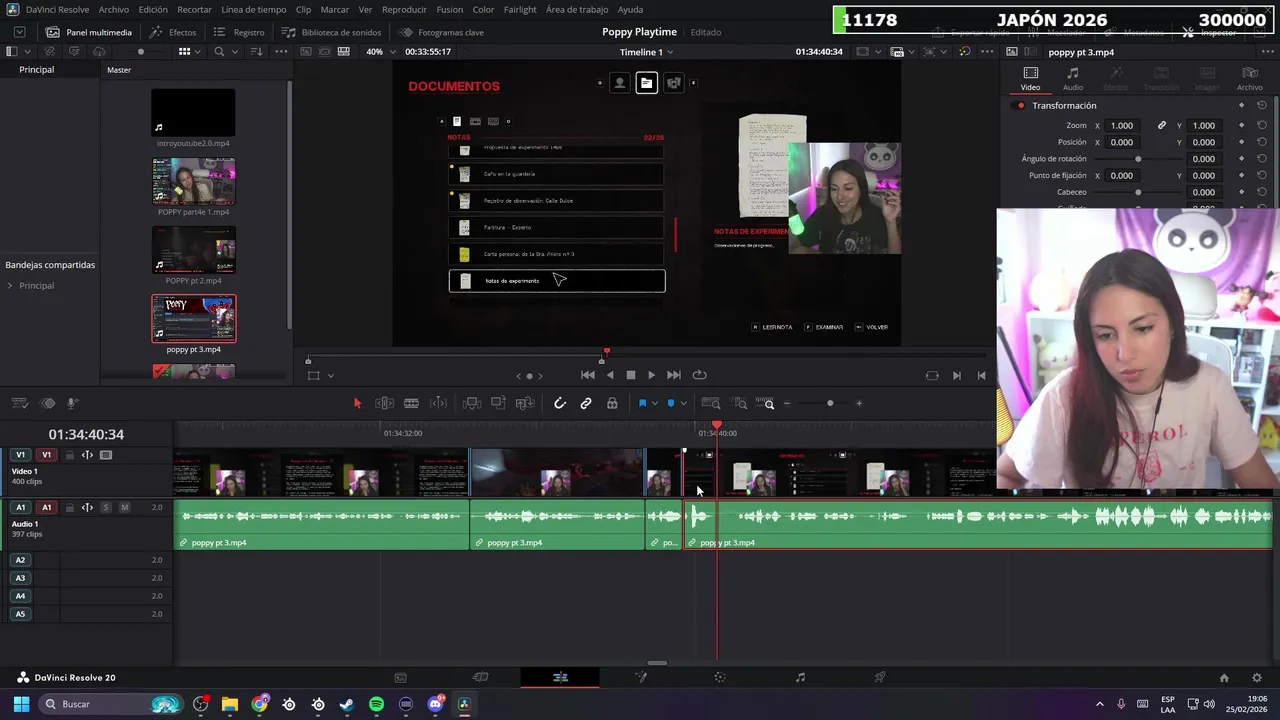The width and height of the screenshot is (1280, 720).
Task: Open the Biblioteca de sonidos panel
Action: coord(331,32)
